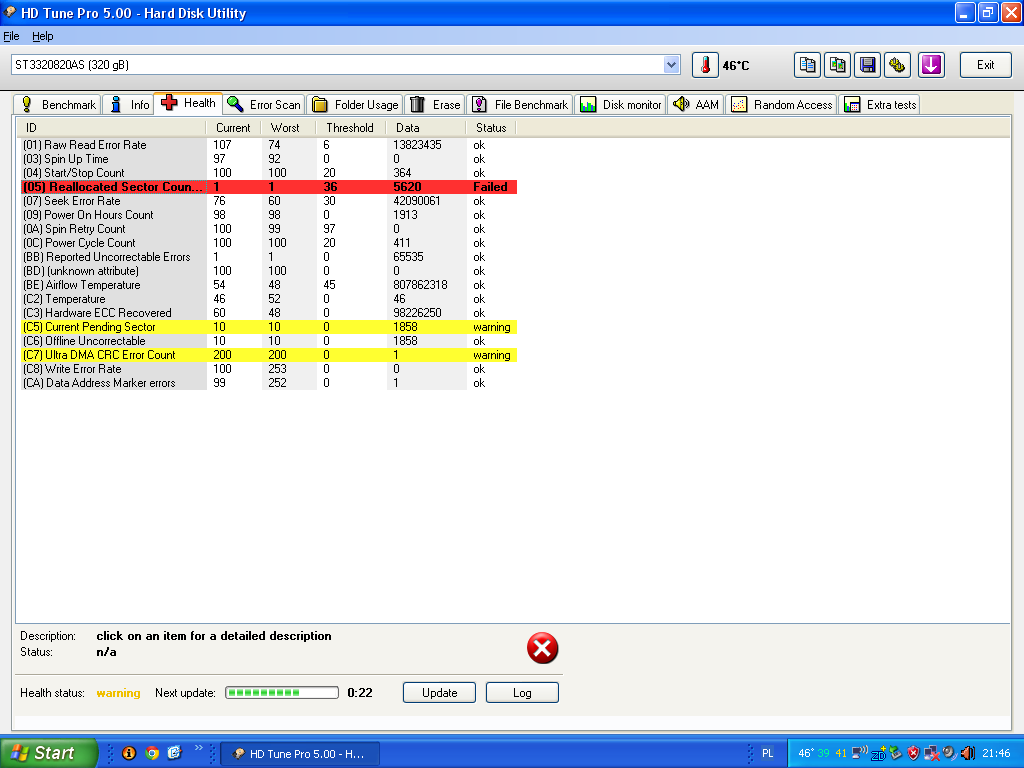Click the Status column header

[x=491, y=127]
